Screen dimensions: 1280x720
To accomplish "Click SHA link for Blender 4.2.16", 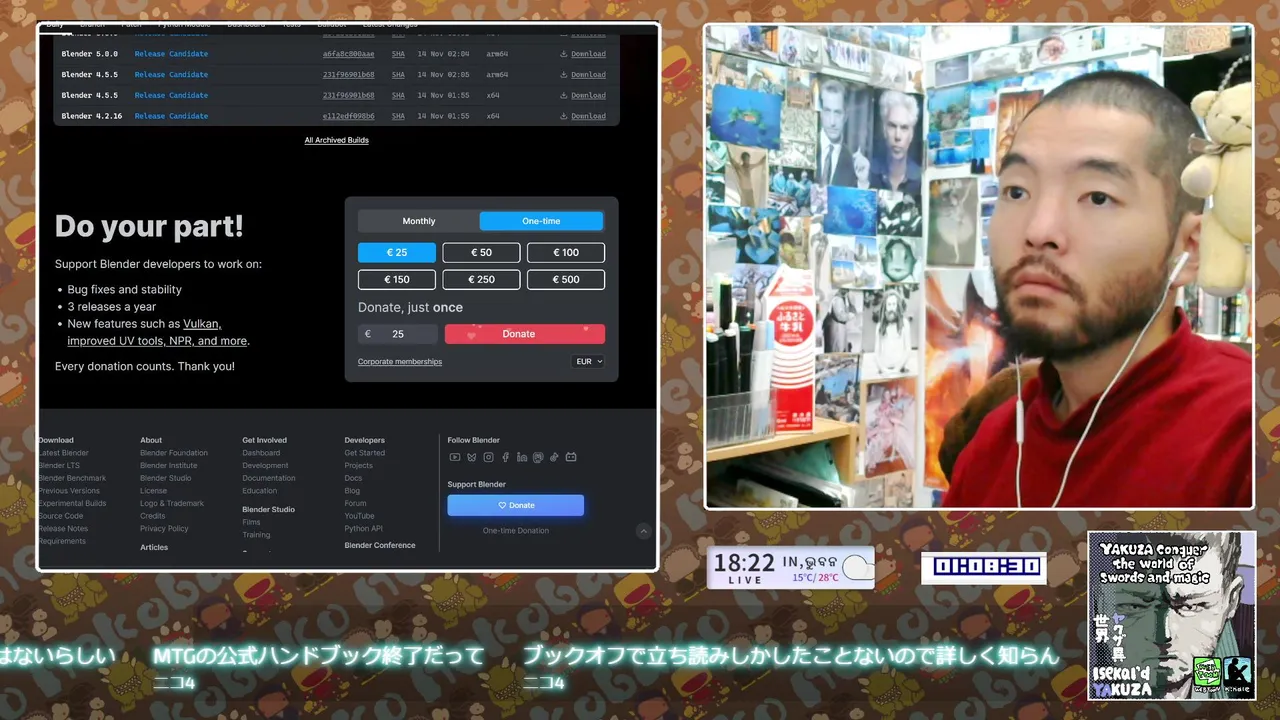I will coord(398,116).
